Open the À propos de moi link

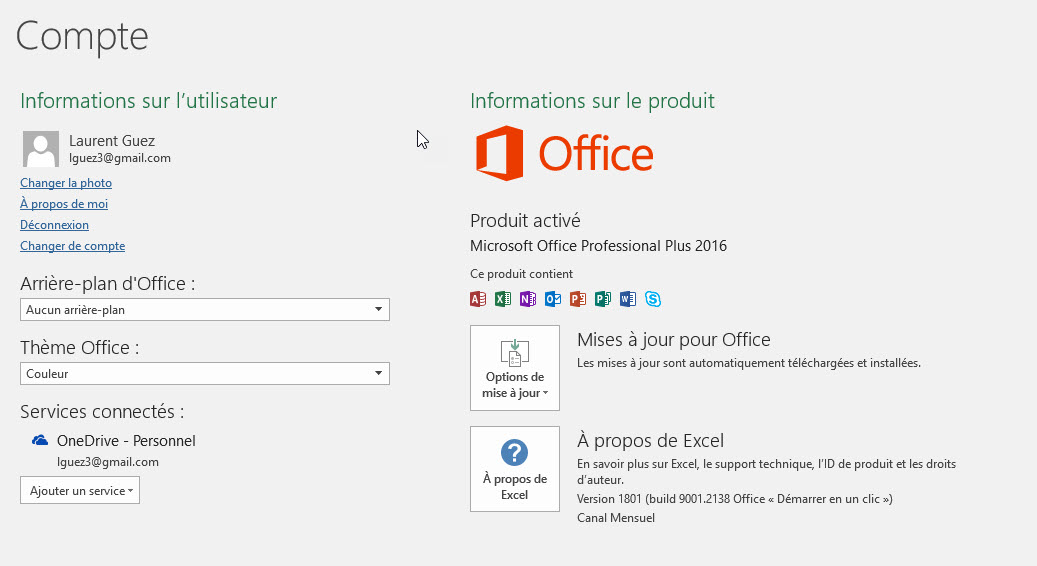[64, 204]
